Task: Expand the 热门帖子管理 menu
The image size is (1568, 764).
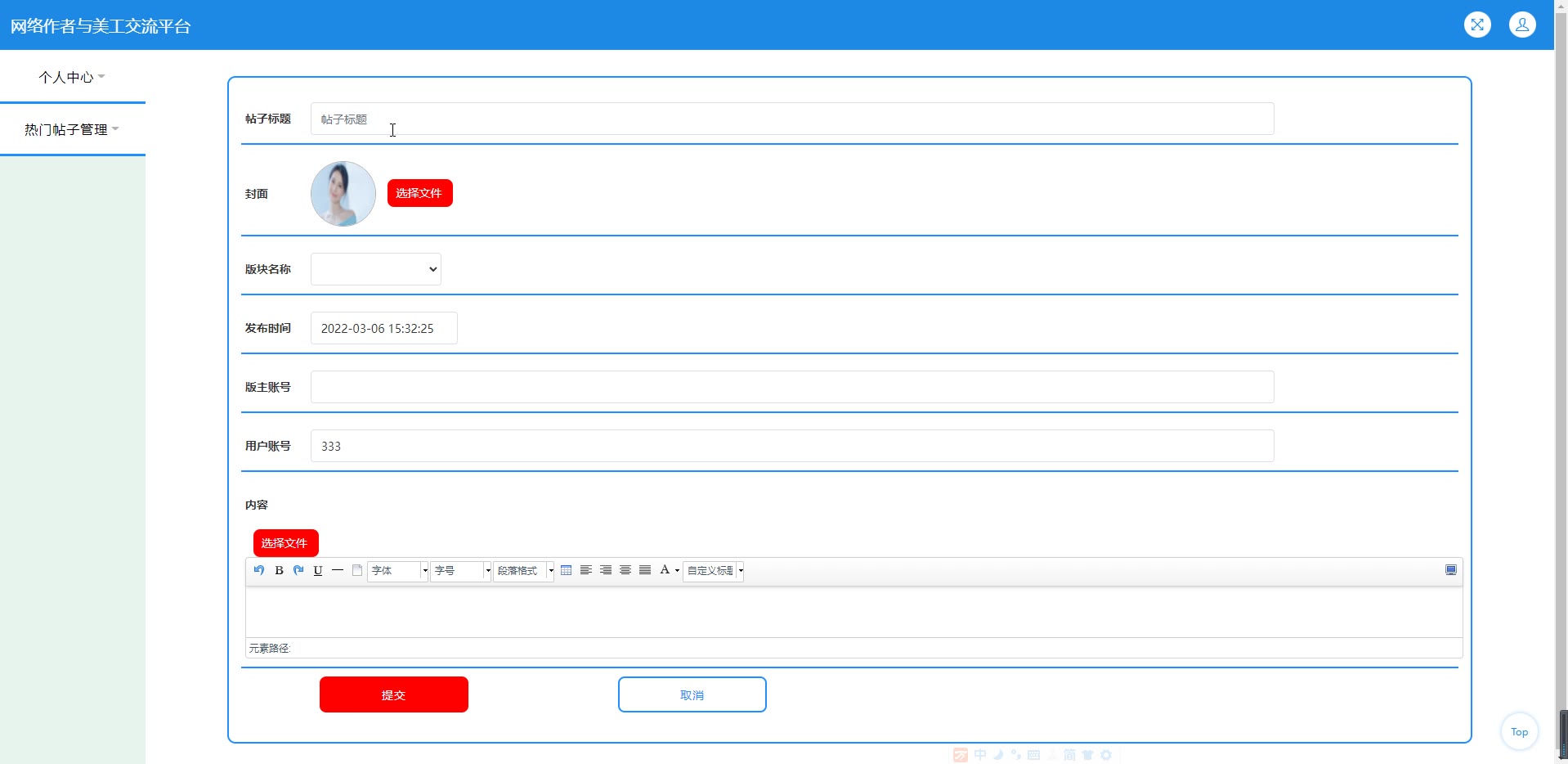Action: point(72,129)
